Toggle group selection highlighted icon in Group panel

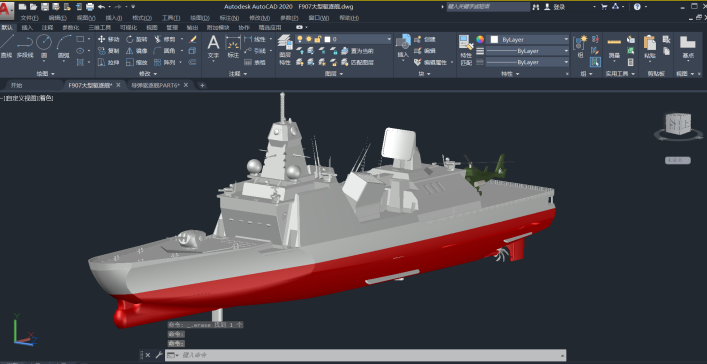[x=595, y=62]
